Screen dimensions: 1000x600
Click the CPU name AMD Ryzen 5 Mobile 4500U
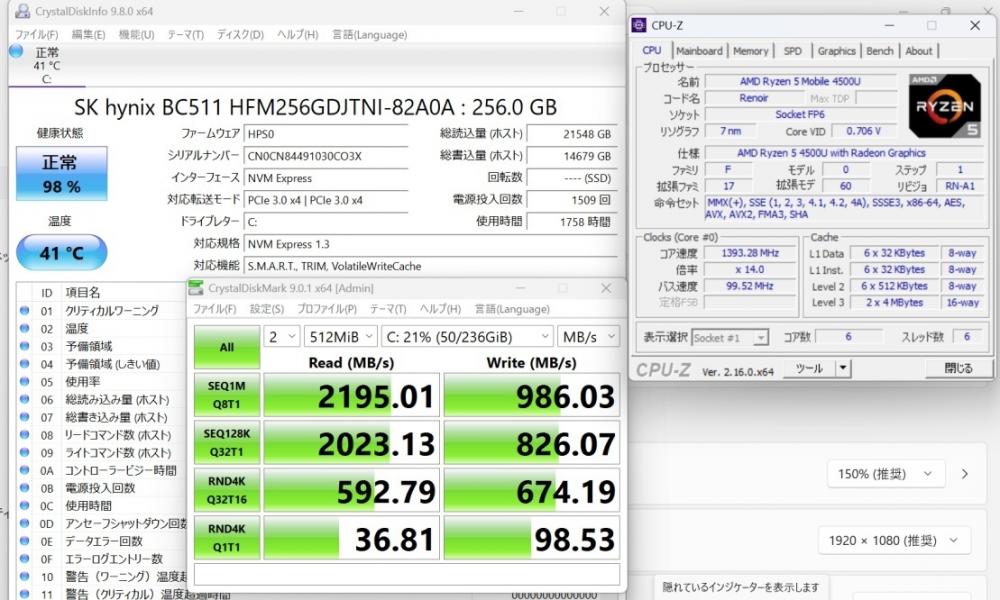pyautogui.click(x=800, y=82)
